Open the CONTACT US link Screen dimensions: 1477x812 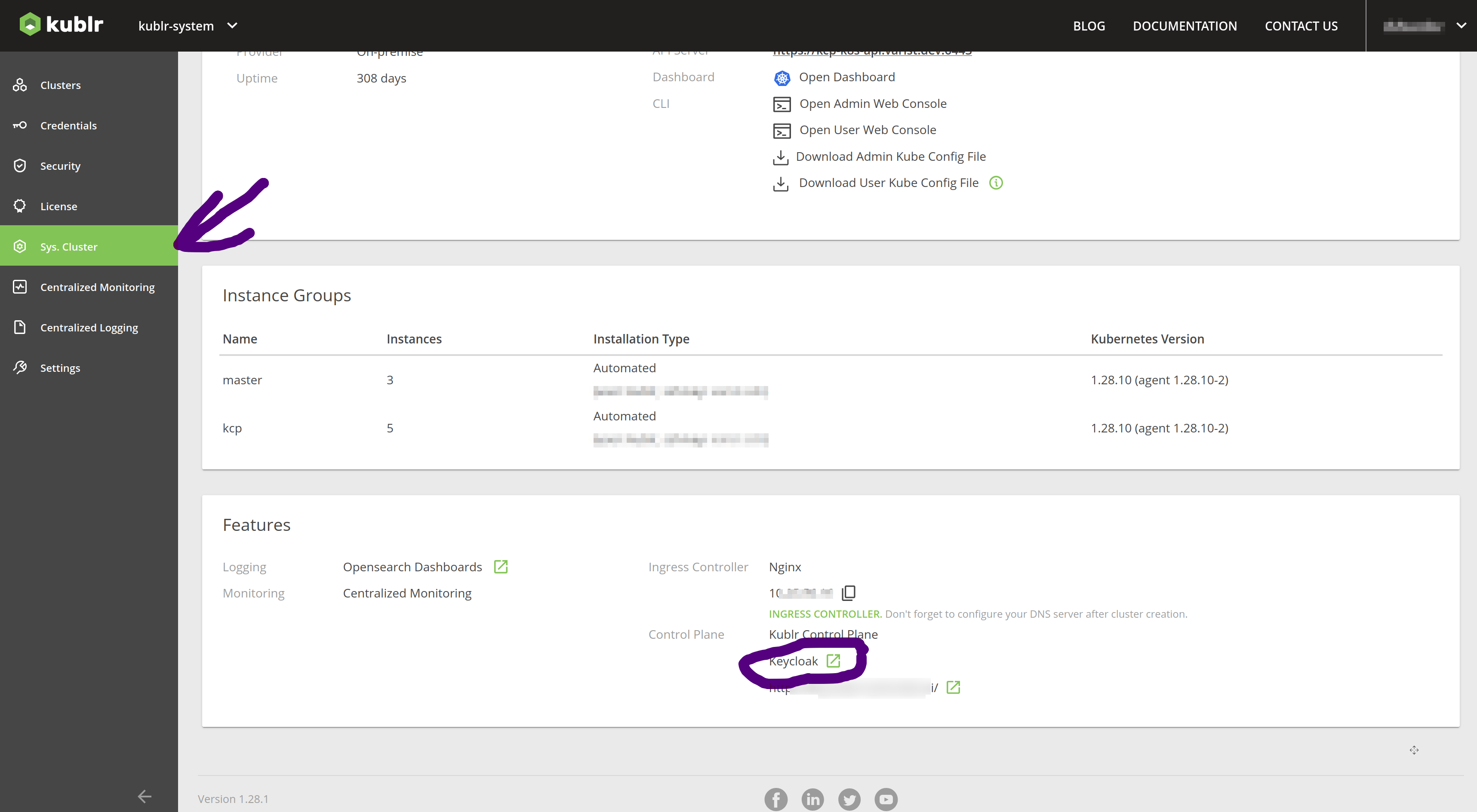tap(1300, 26)
